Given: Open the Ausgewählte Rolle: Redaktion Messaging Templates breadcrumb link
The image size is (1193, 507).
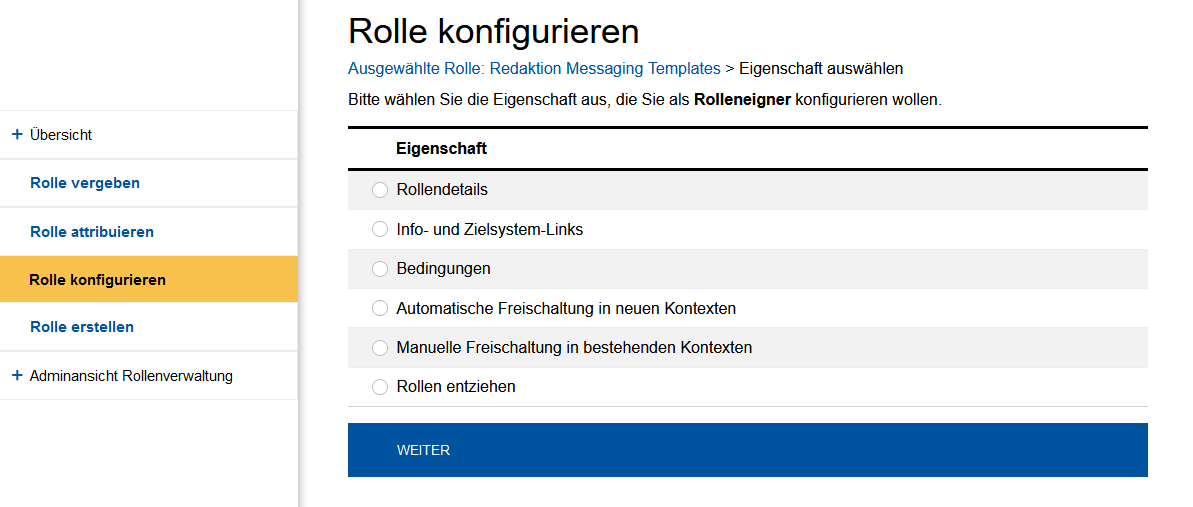Looking at the screenshot, I should click(534, 69).
